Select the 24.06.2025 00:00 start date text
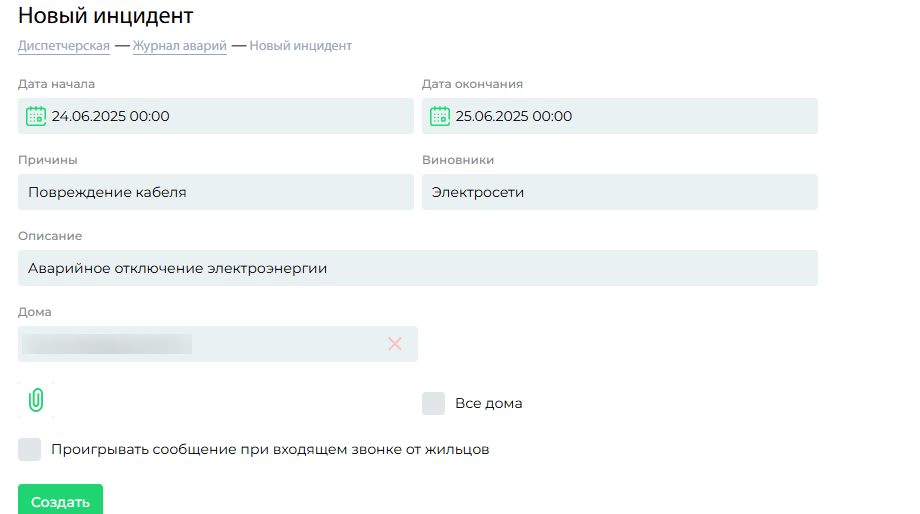Image resolution: width=920 pixels, height=514 pixels. [x=110, y=116]
